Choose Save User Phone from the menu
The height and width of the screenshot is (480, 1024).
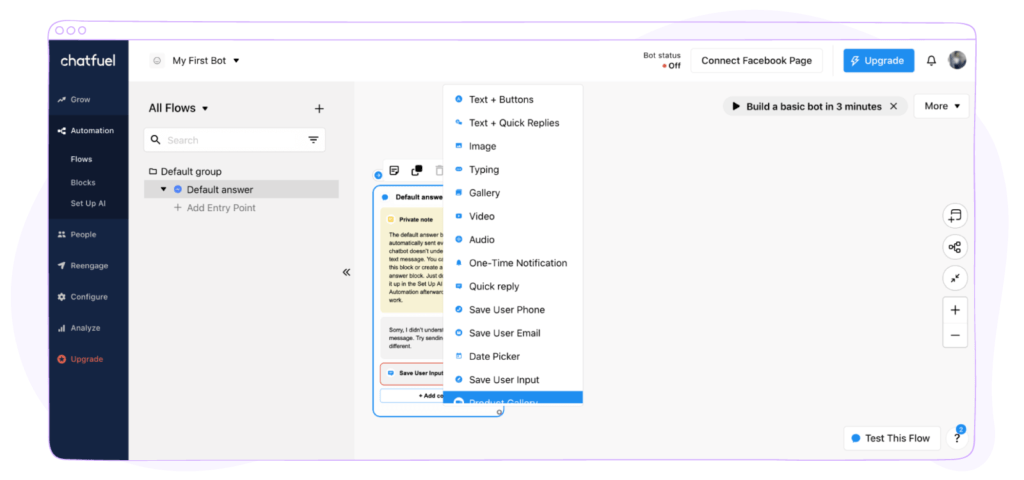click(513, 310)
